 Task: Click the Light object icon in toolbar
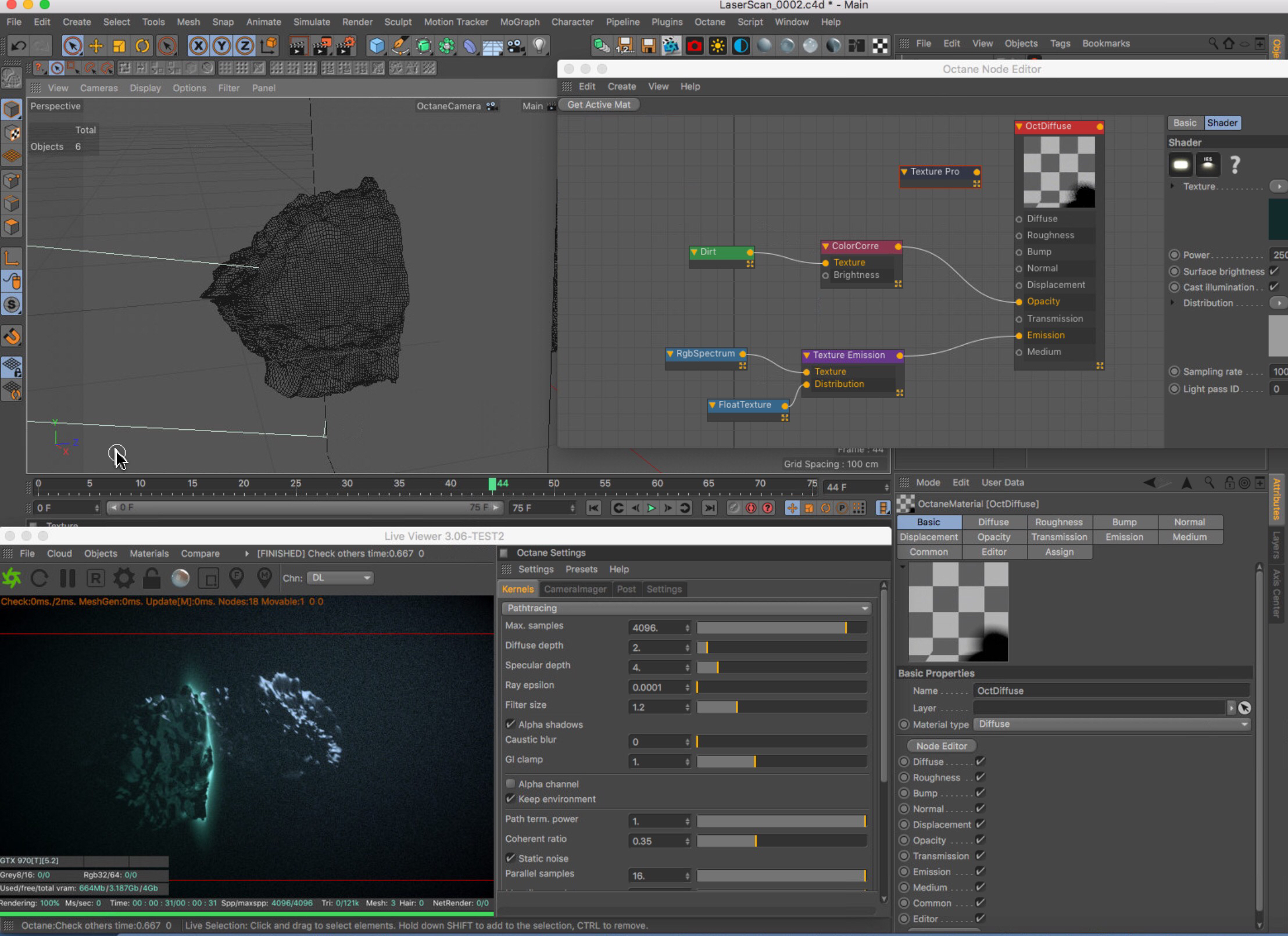pyautogui.click(x=539, y=46)
